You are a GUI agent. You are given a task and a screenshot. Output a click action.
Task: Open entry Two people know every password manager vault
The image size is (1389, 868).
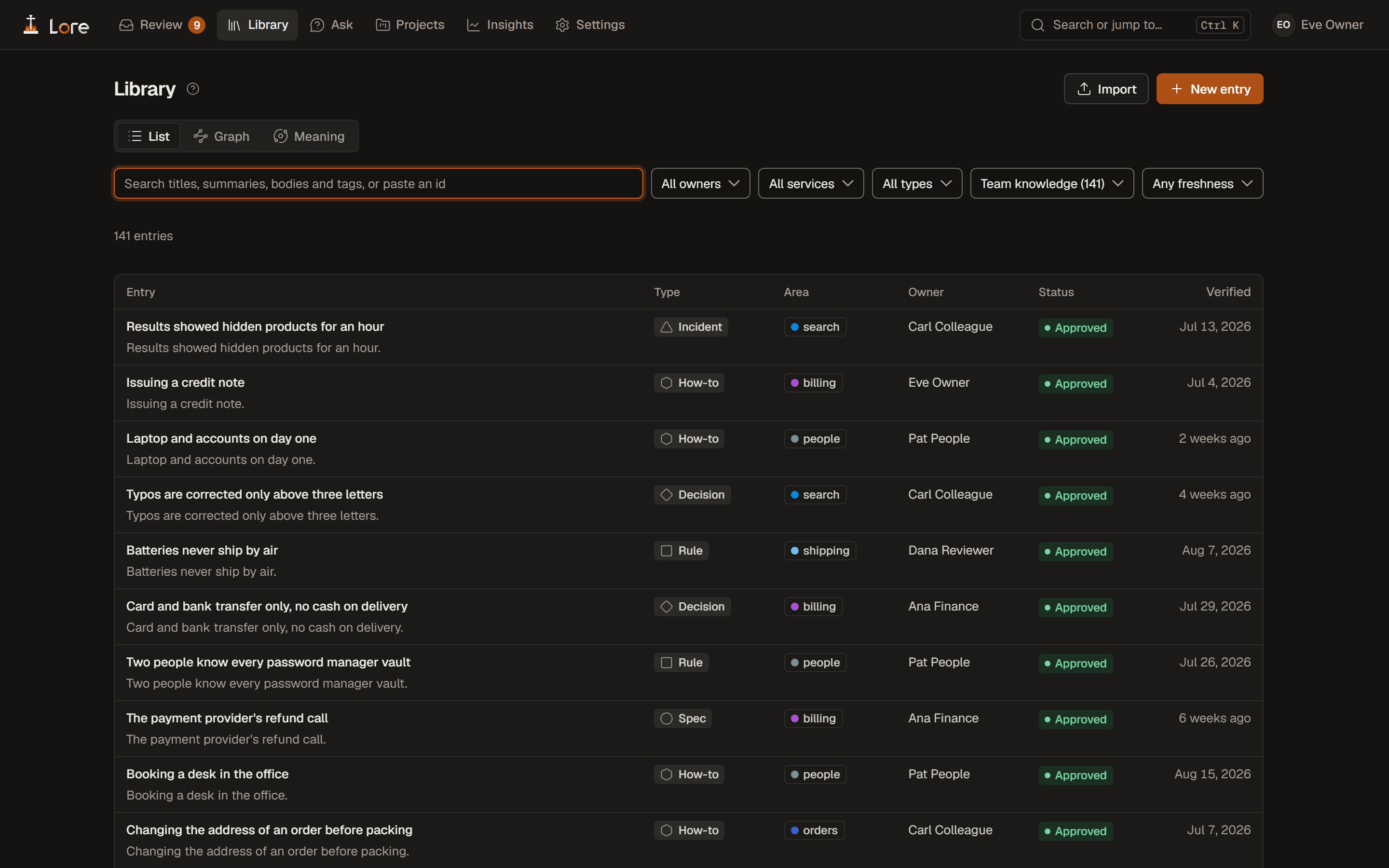(268, 662)
